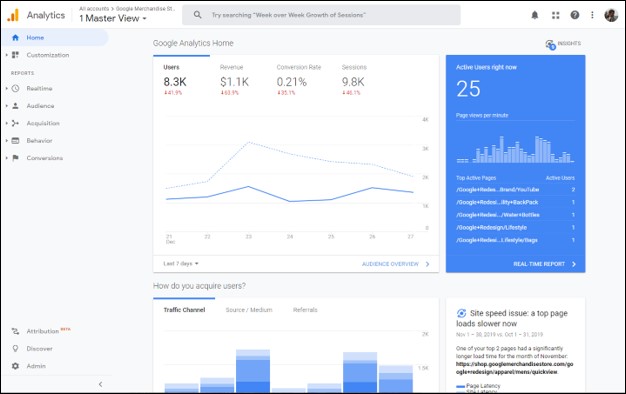Viewport: 626px width, 394px height.
Task: Switch to the Source / Medium tab
Action: [x=249, y=310]
